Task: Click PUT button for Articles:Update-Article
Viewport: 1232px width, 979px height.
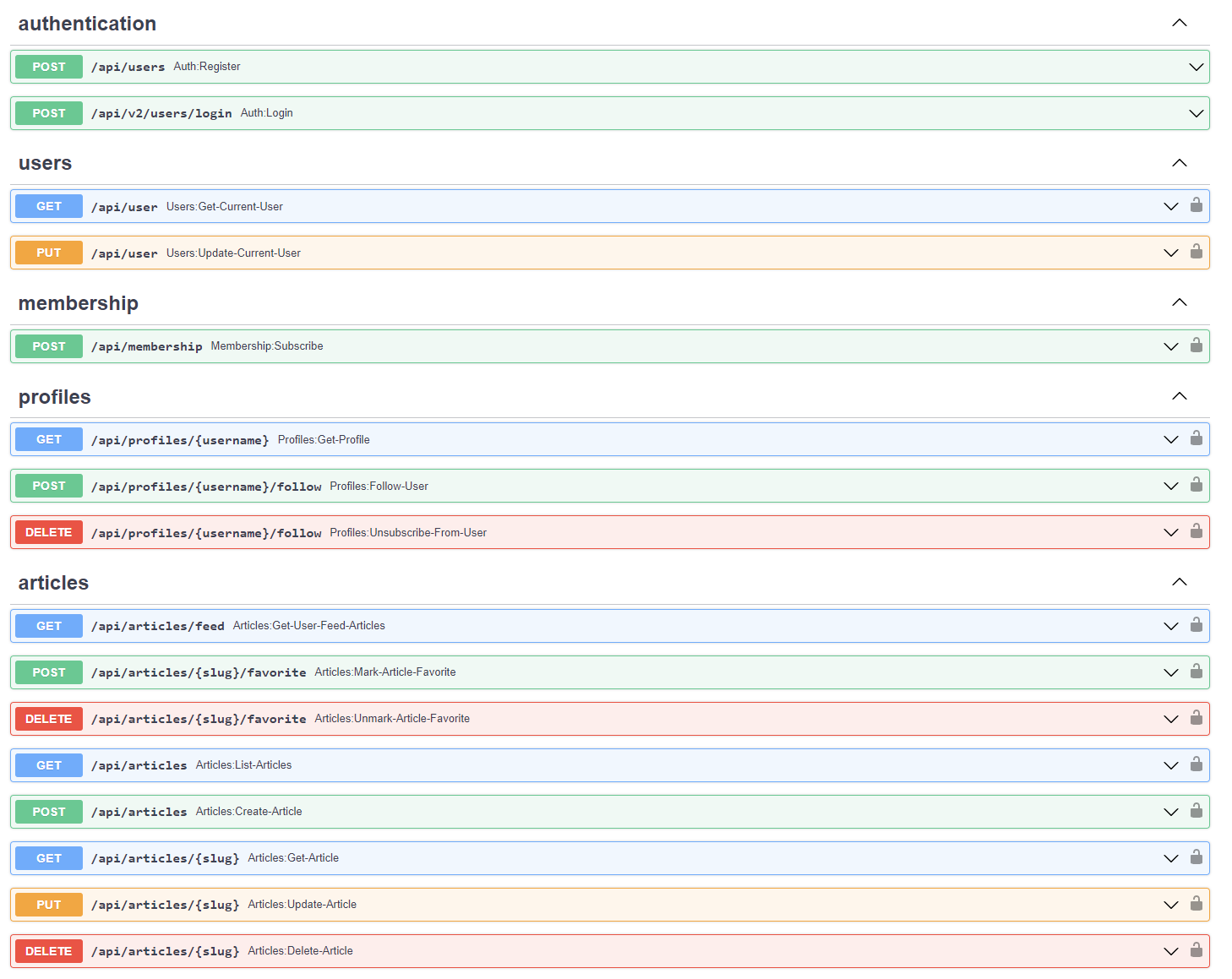Action: (49, 905)
